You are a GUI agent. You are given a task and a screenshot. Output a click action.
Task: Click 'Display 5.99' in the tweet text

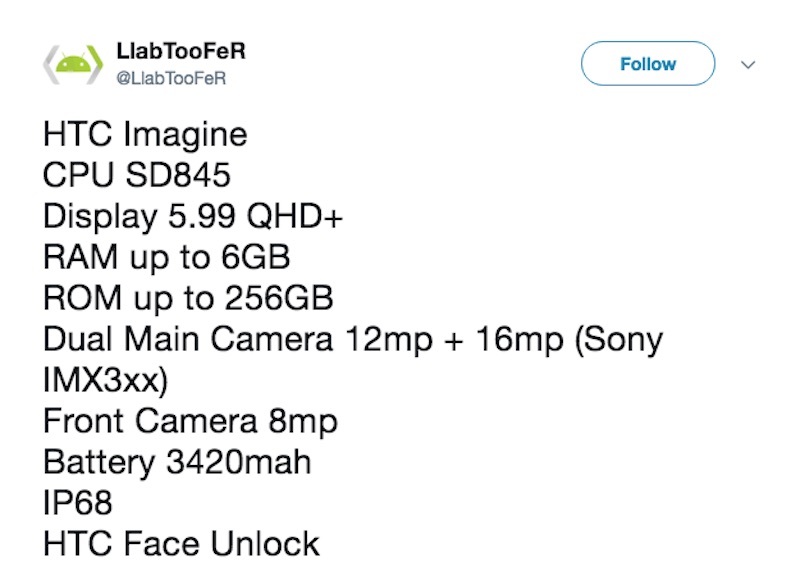click(x=139, y=217)
